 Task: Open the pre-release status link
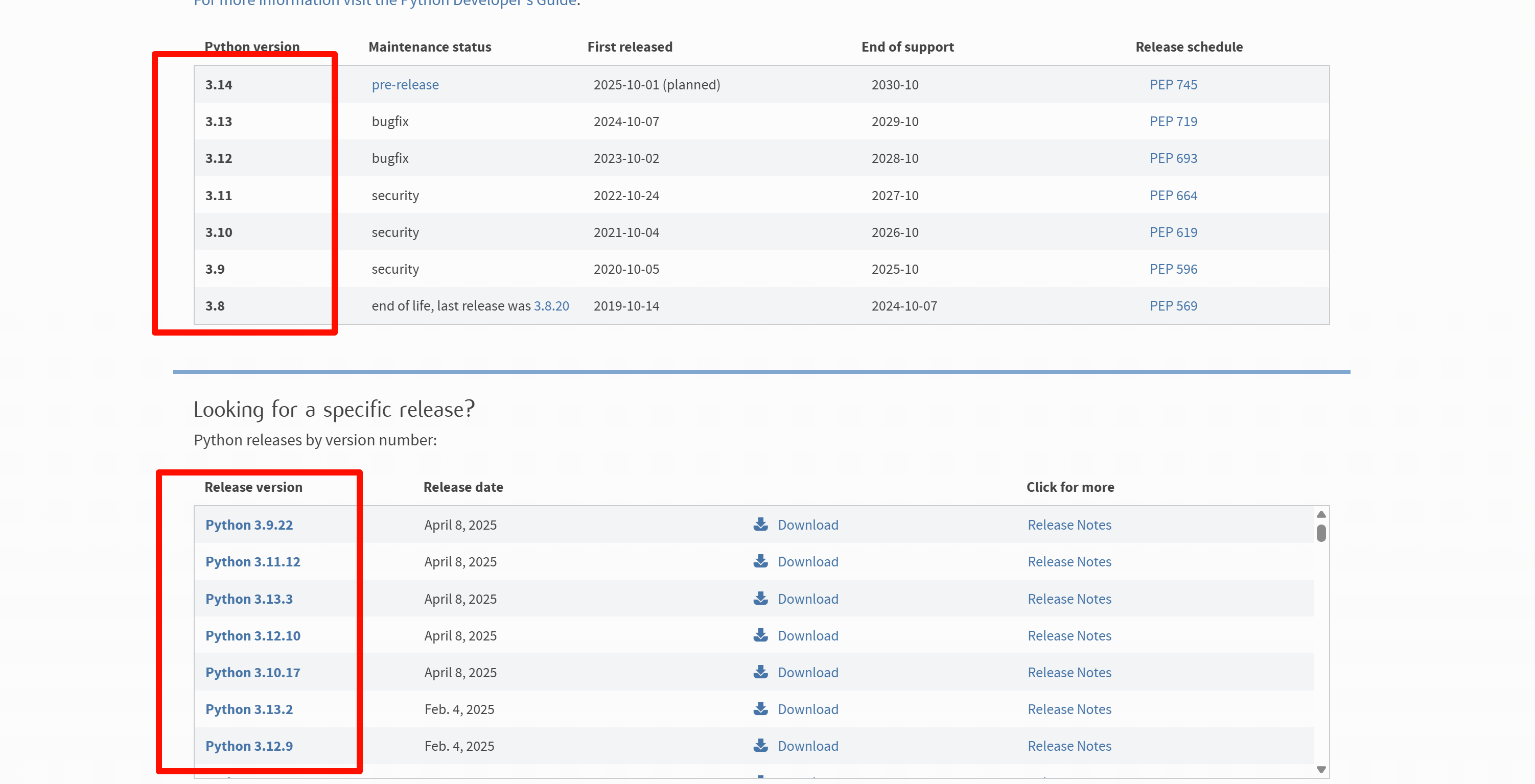coord(405,85)
